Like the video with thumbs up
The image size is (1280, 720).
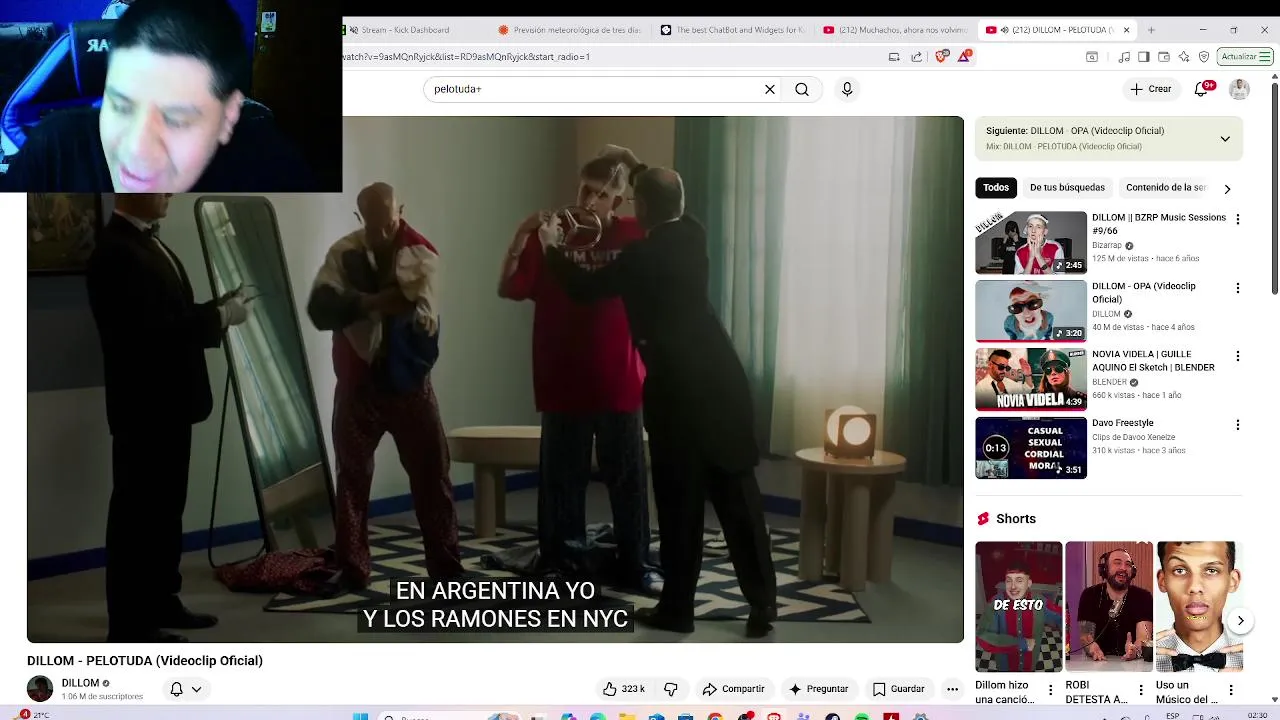point(624,689)
